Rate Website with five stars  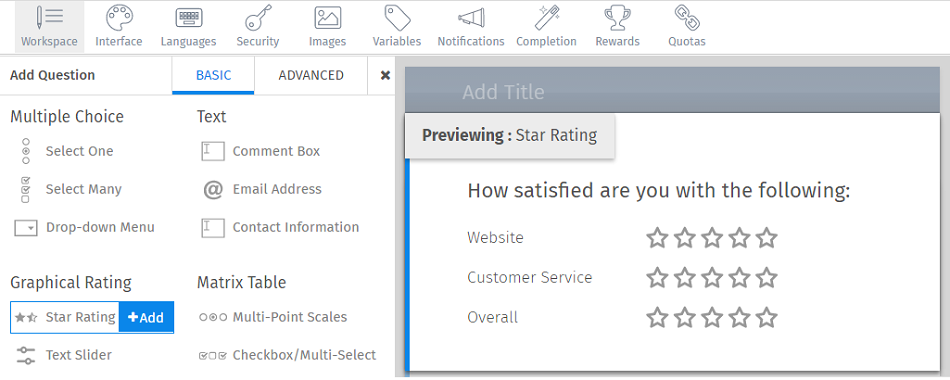pos(766,238)
